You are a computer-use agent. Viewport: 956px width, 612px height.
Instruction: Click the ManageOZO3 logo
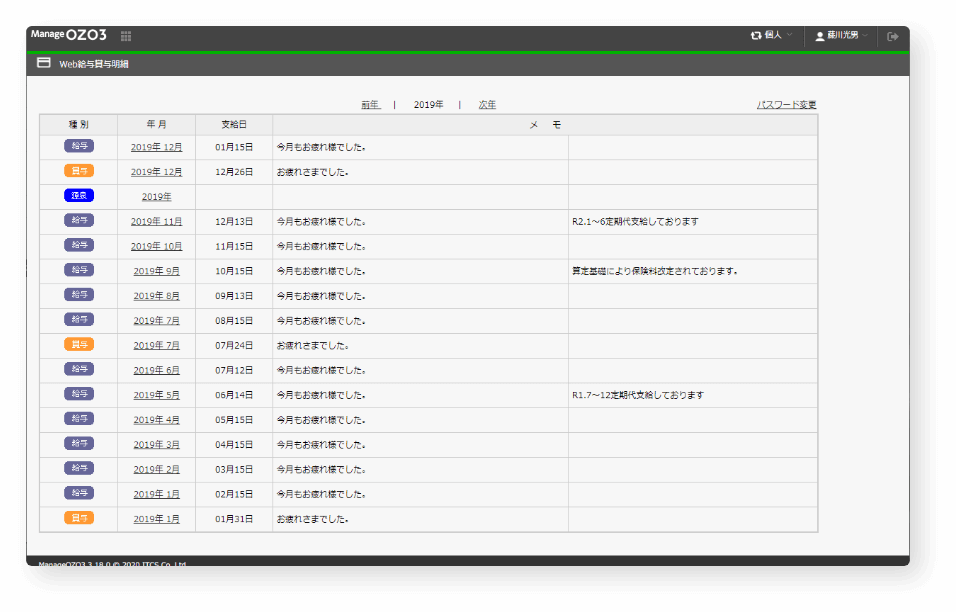pos(70,35)
